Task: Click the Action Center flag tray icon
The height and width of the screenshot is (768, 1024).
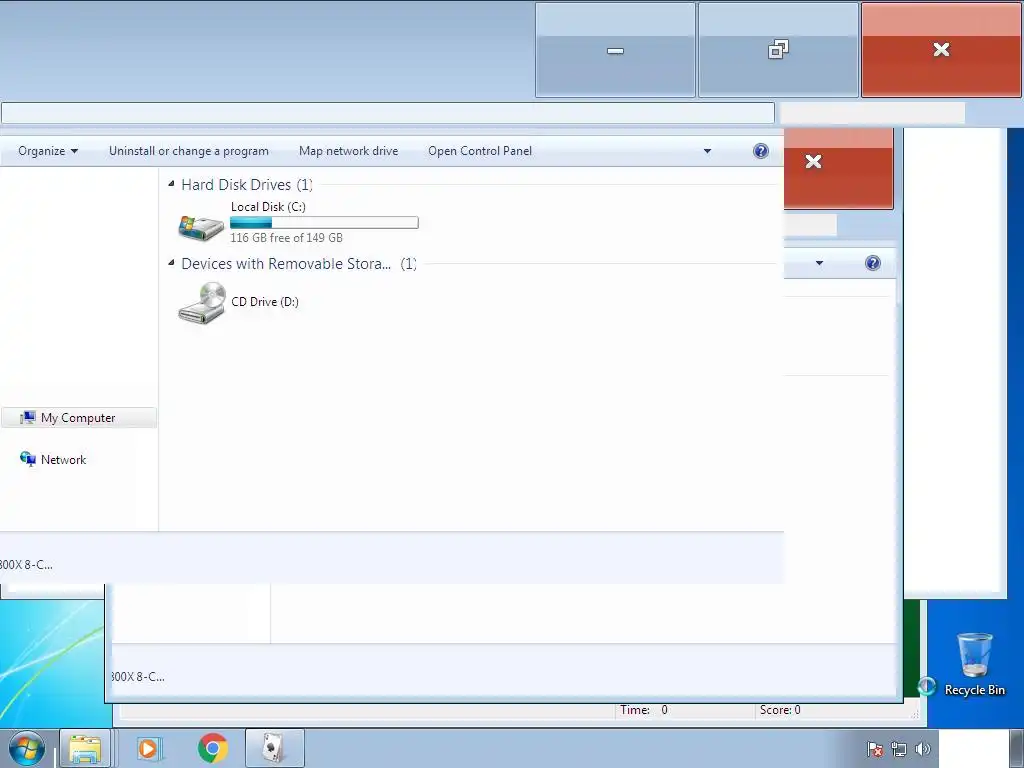Action: point(874,749)
